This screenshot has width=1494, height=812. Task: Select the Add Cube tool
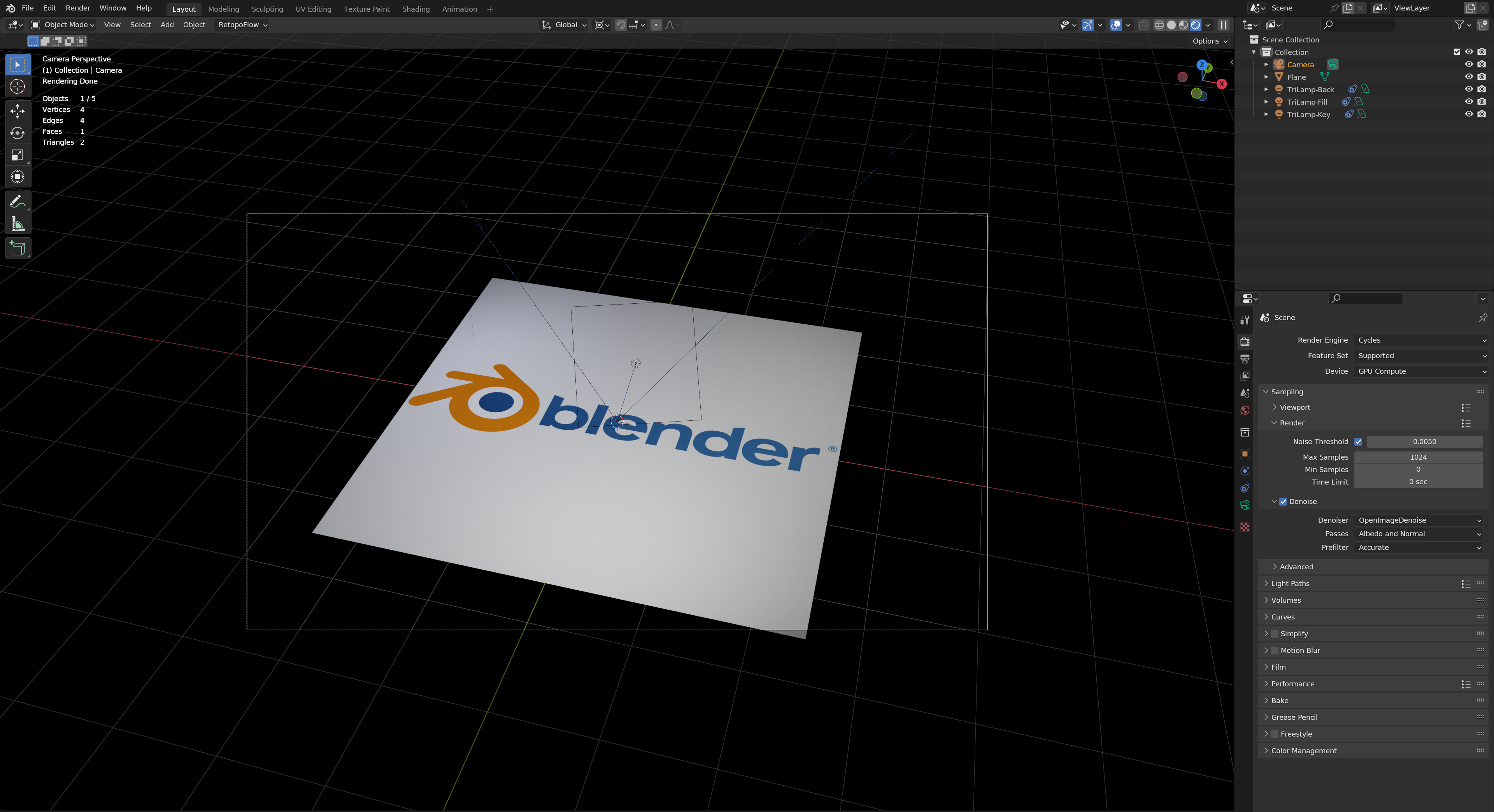coord(18,248)
